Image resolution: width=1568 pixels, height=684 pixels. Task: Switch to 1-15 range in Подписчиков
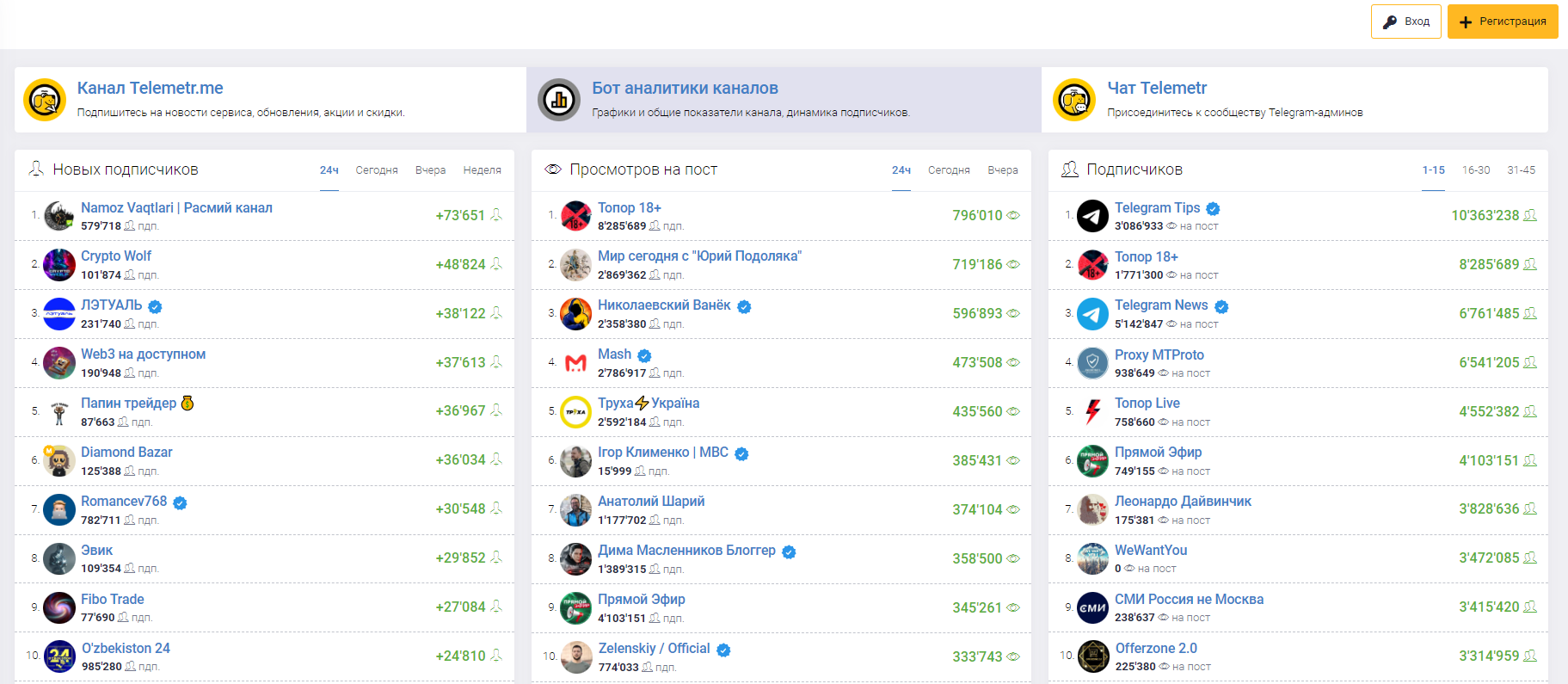[x=1433, y=170]
